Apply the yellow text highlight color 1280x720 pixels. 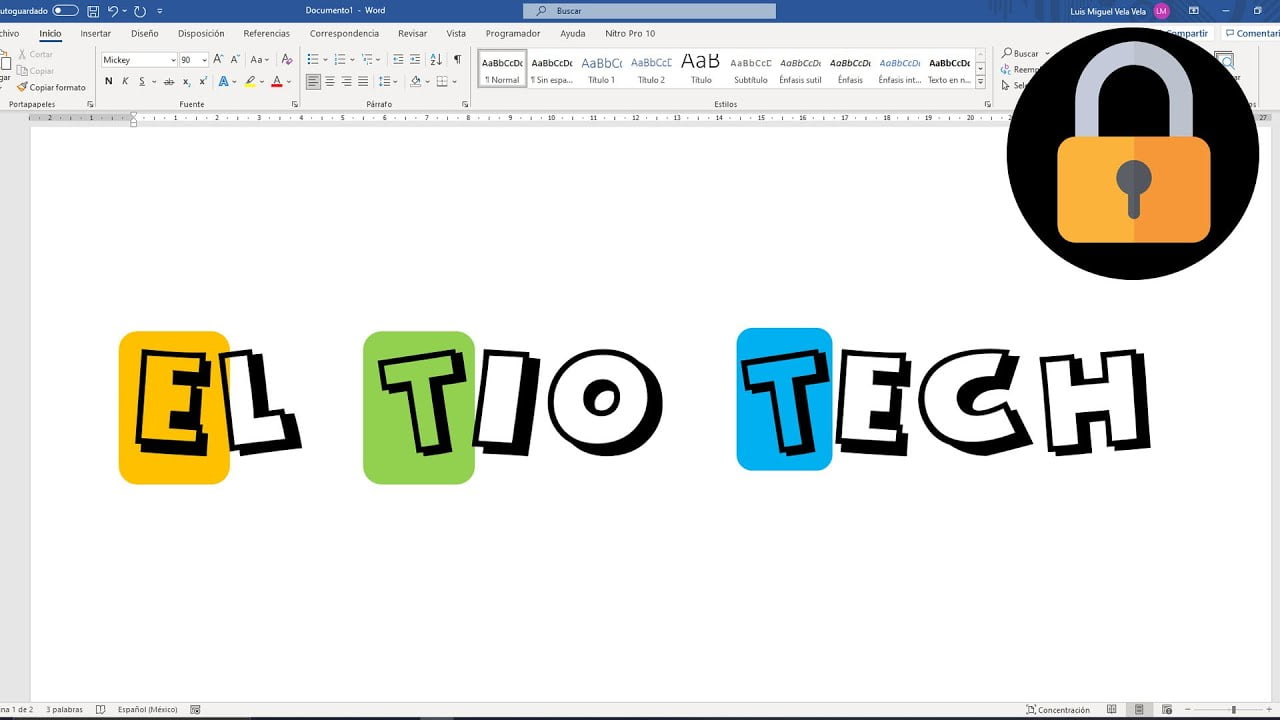(x=250, y=82)
